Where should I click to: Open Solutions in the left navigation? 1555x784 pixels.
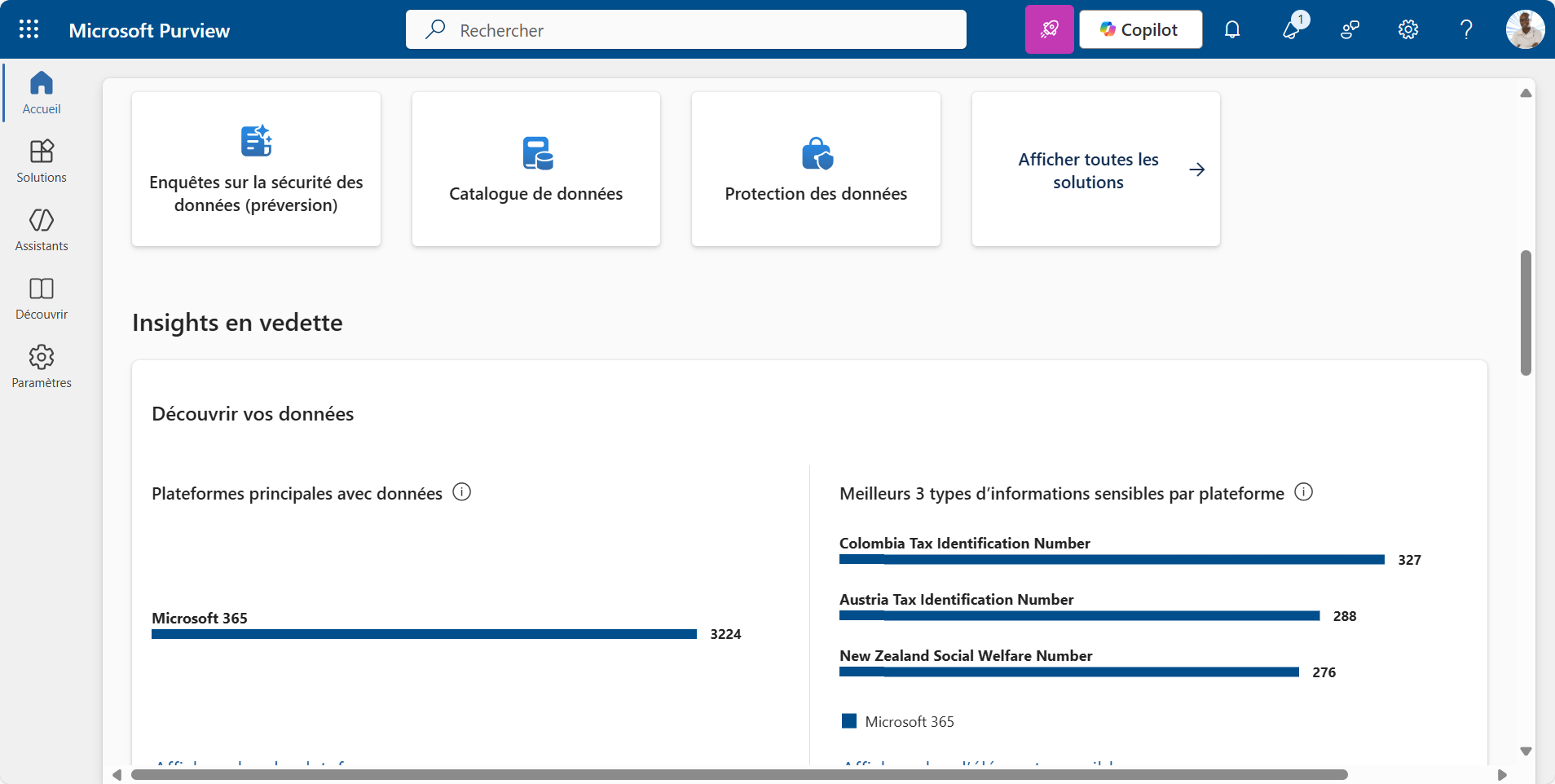tap(42, 161)
